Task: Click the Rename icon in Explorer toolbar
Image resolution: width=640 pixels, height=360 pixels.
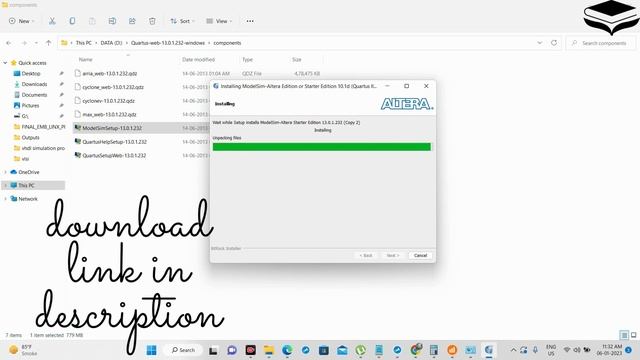Action: [112, 21]
